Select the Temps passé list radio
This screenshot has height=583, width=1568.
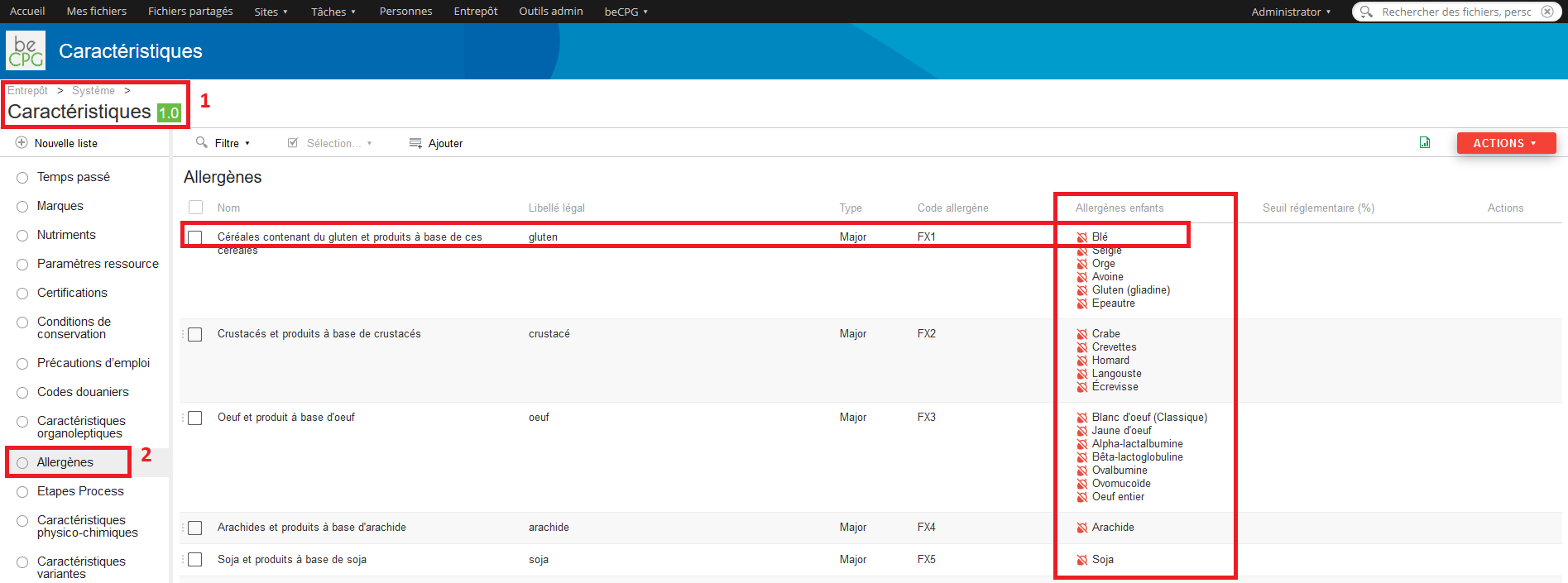[x=22, y=178]
